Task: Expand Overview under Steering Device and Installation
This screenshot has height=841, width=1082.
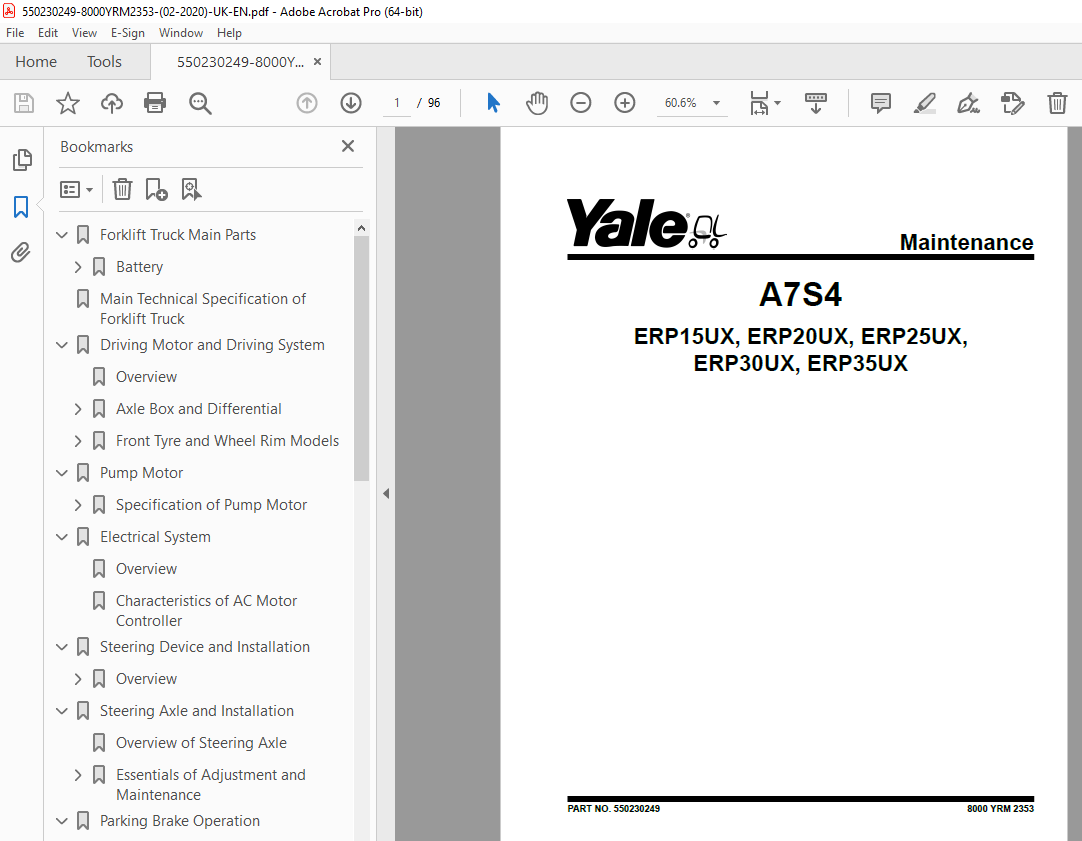Action: [78, 680]
